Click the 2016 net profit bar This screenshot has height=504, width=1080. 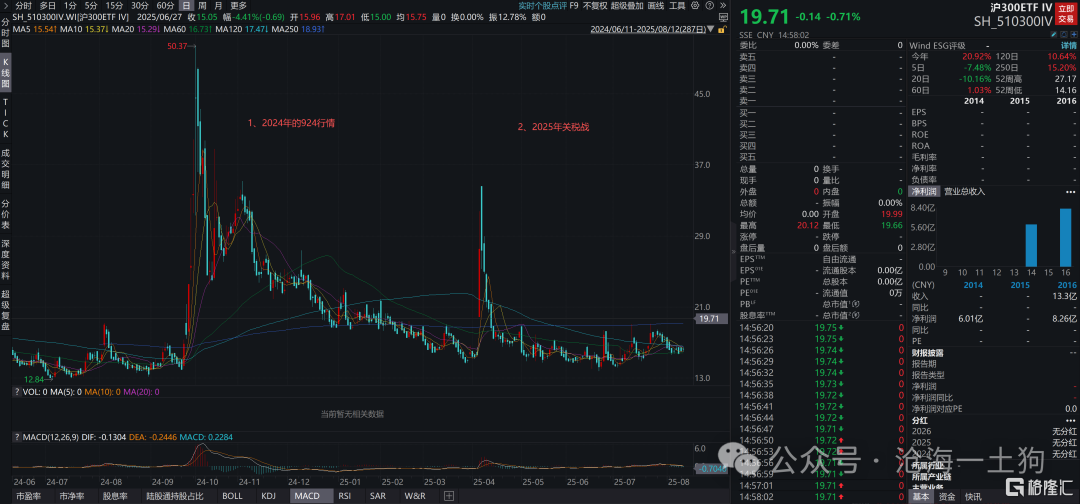tap(1065, 237)
